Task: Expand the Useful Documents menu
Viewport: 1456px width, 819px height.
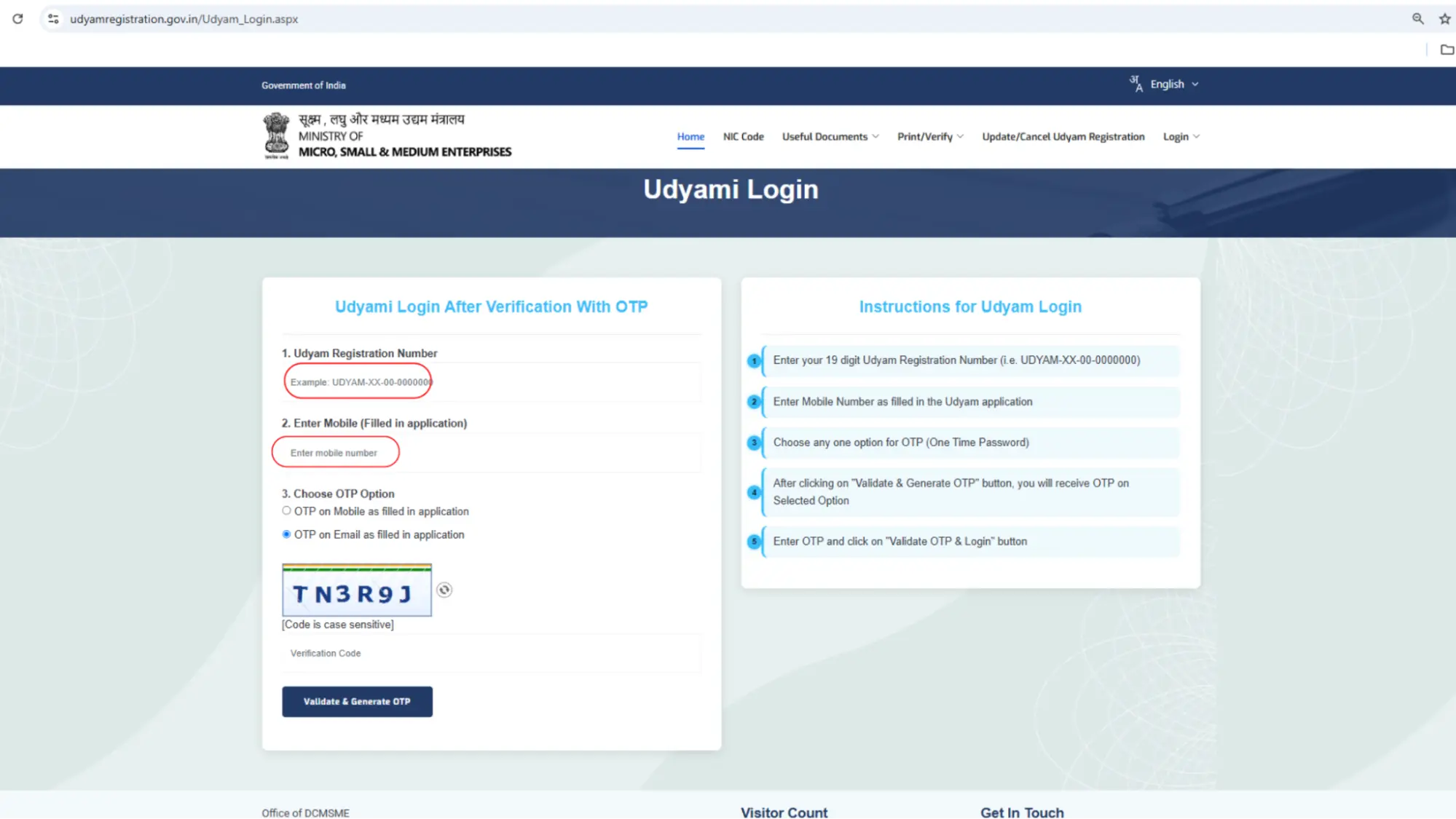Action: tap(830, 137)
